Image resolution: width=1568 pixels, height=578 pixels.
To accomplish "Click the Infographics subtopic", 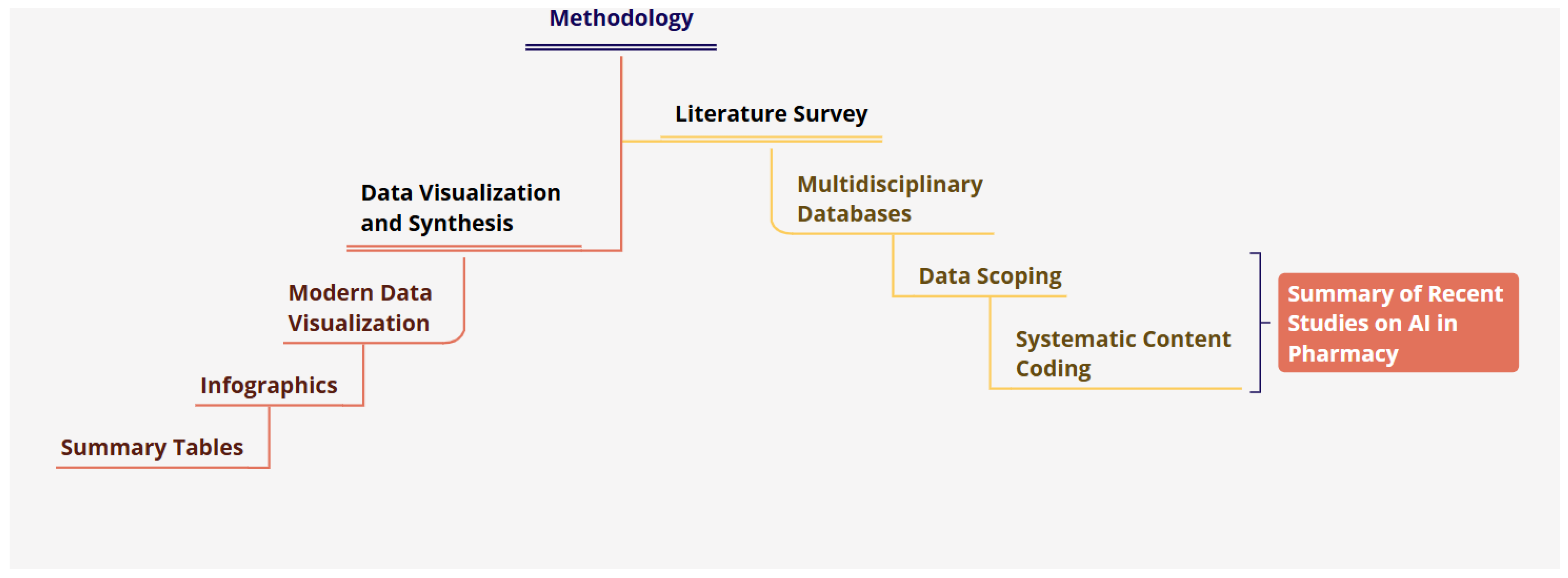I will (x=268, y=385).
